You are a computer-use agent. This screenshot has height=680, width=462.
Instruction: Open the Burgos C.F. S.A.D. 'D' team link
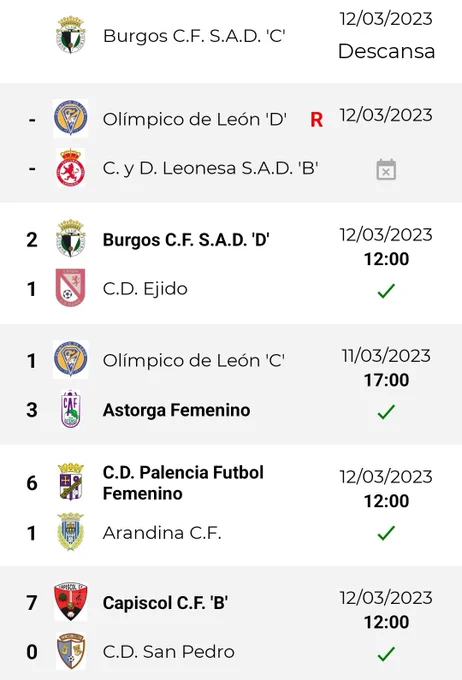point(186,240)
